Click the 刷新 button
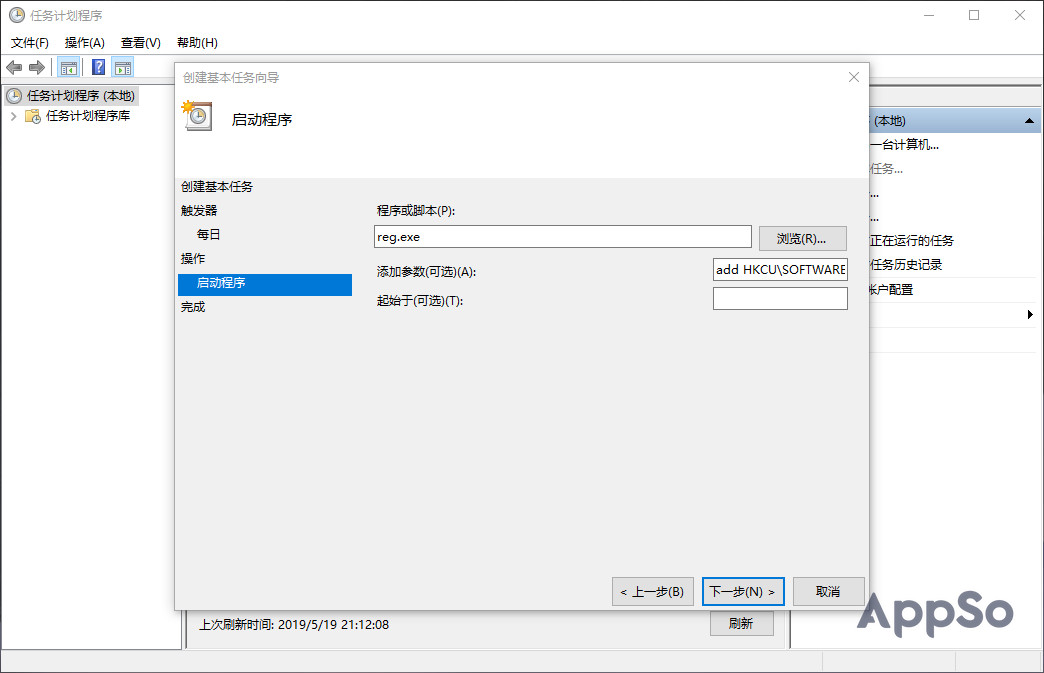Image resolution: width=1044 pixels, height=673 pixels. 741,624
